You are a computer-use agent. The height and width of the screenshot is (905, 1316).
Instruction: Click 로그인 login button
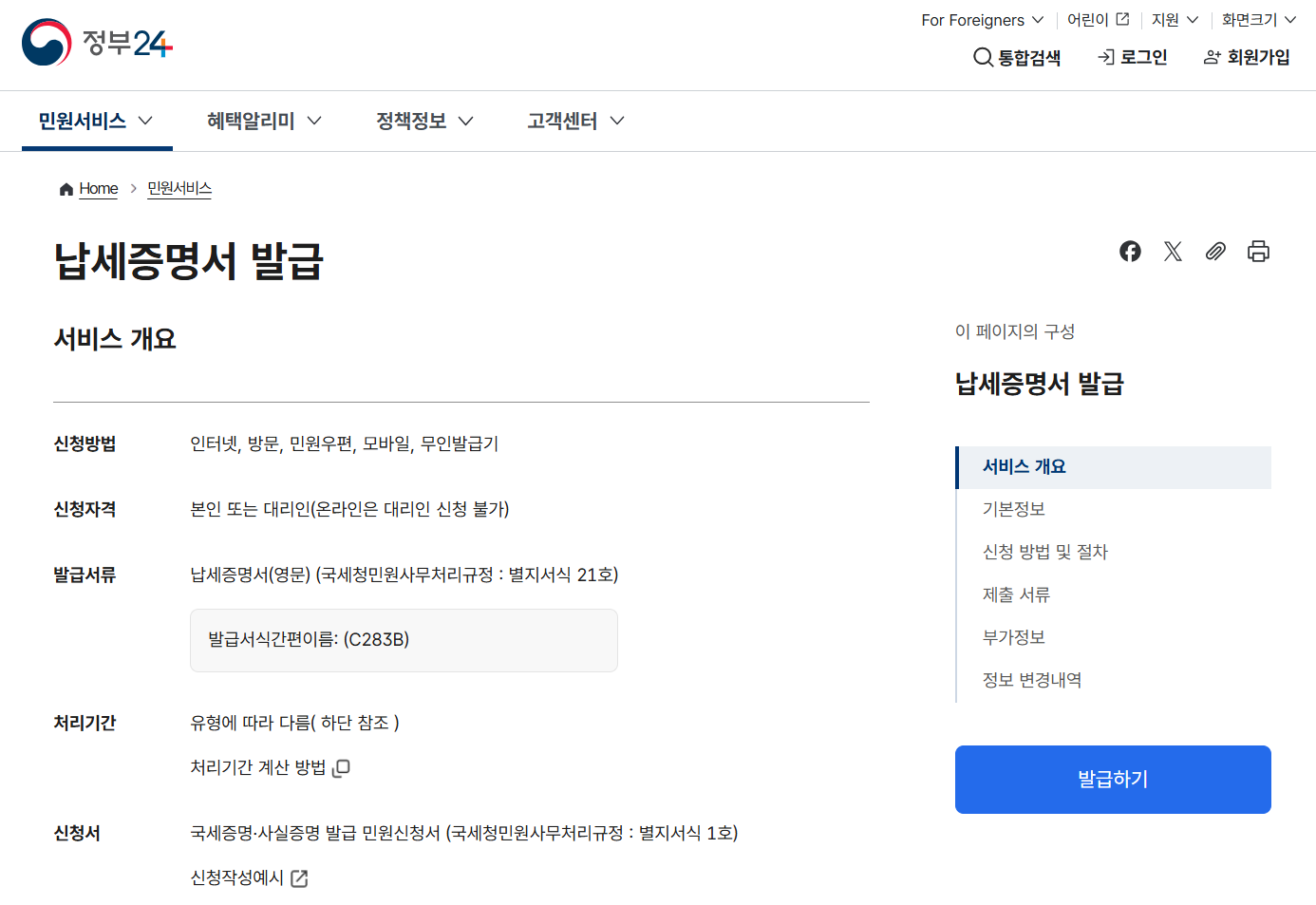tap(1133, 58)
